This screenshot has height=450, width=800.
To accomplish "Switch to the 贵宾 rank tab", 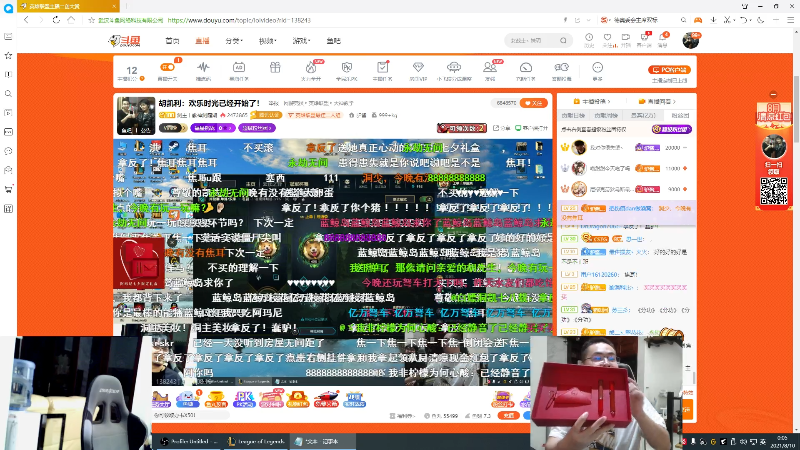I will pos(643,115).
